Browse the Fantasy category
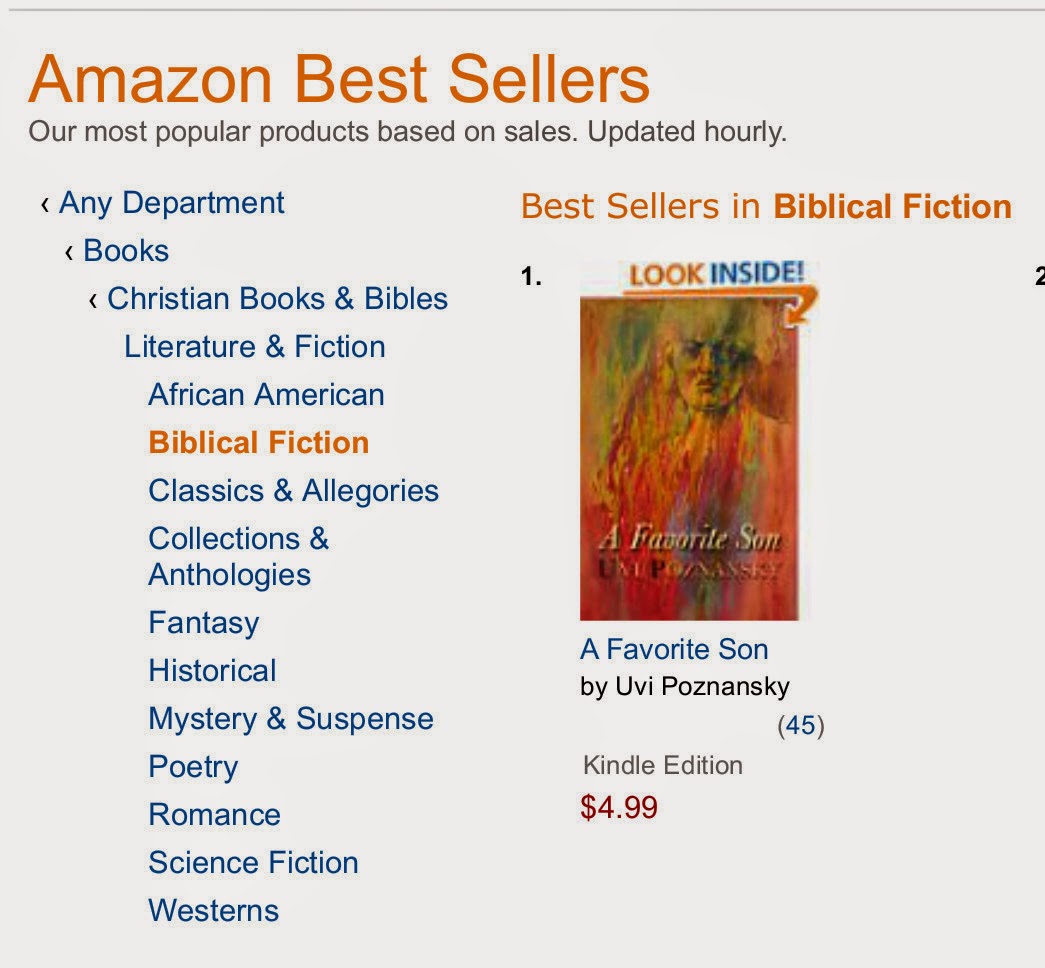Screen dimensions: 1045x968 [x=203, y=623]
